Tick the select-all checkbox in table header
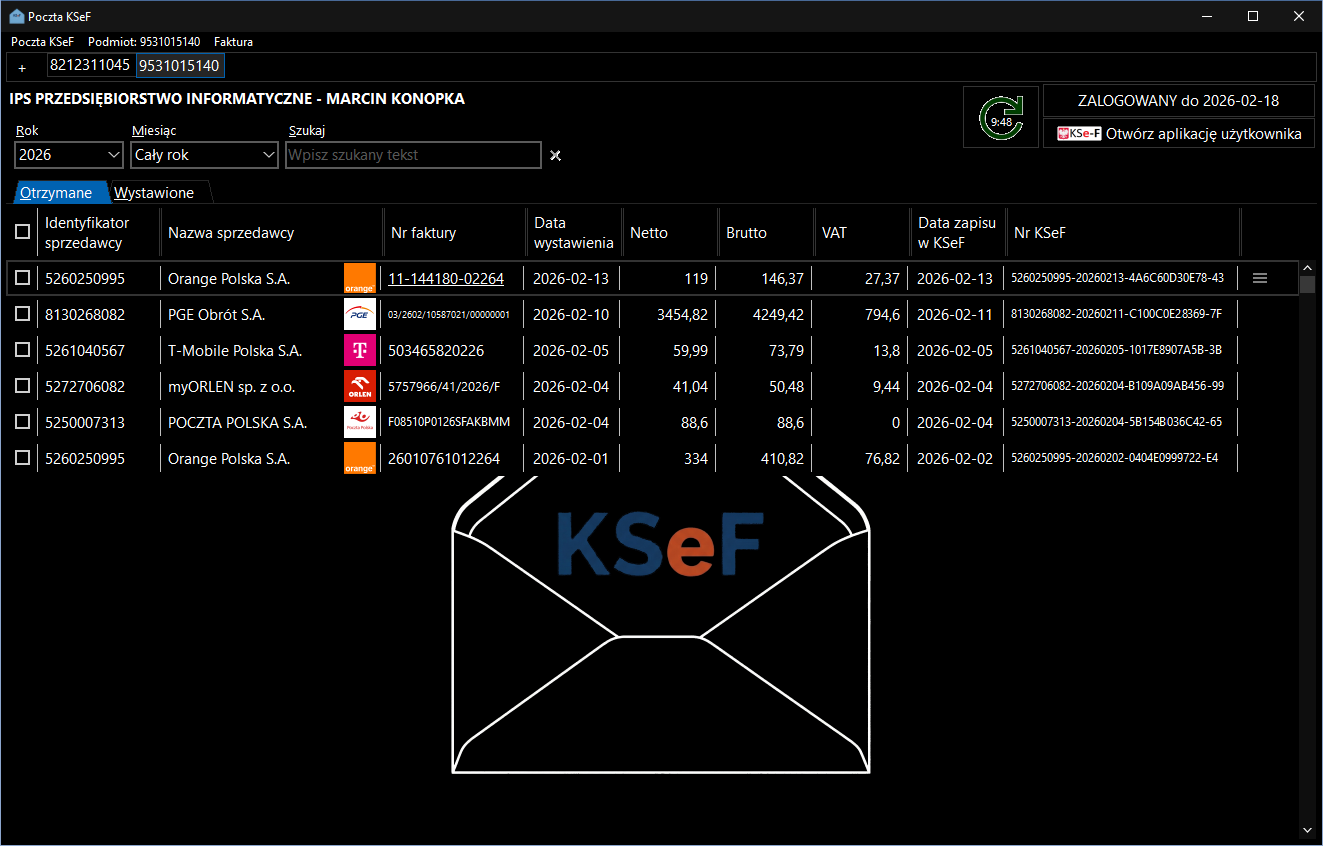The height and width of the screenshot is (846, 1323). (22, 232)
